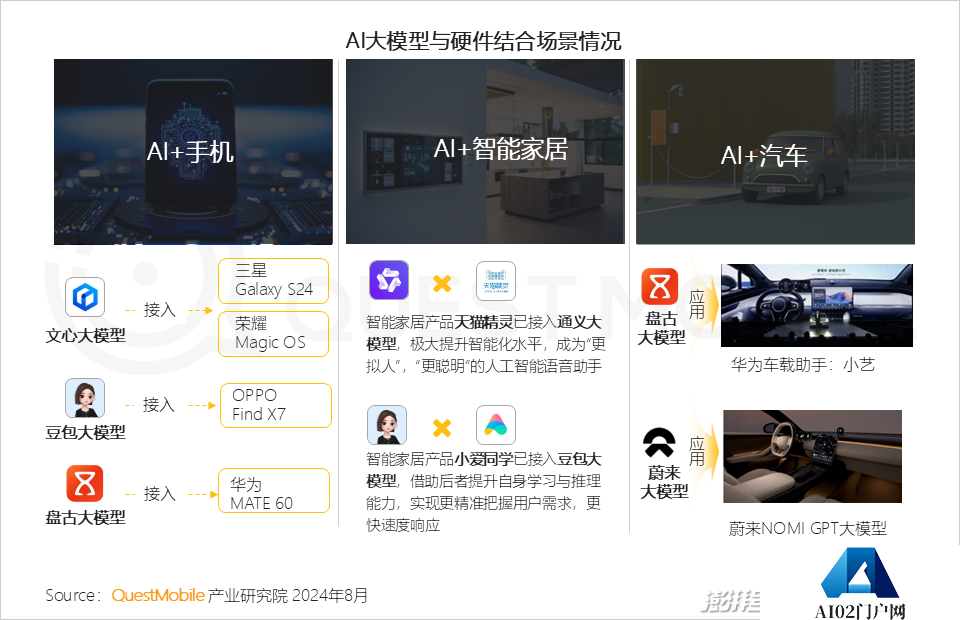Screen dimensions: 960x620
Task: Click the 天猫精灵 description paragraph
Action: click(x=486, y=344)
